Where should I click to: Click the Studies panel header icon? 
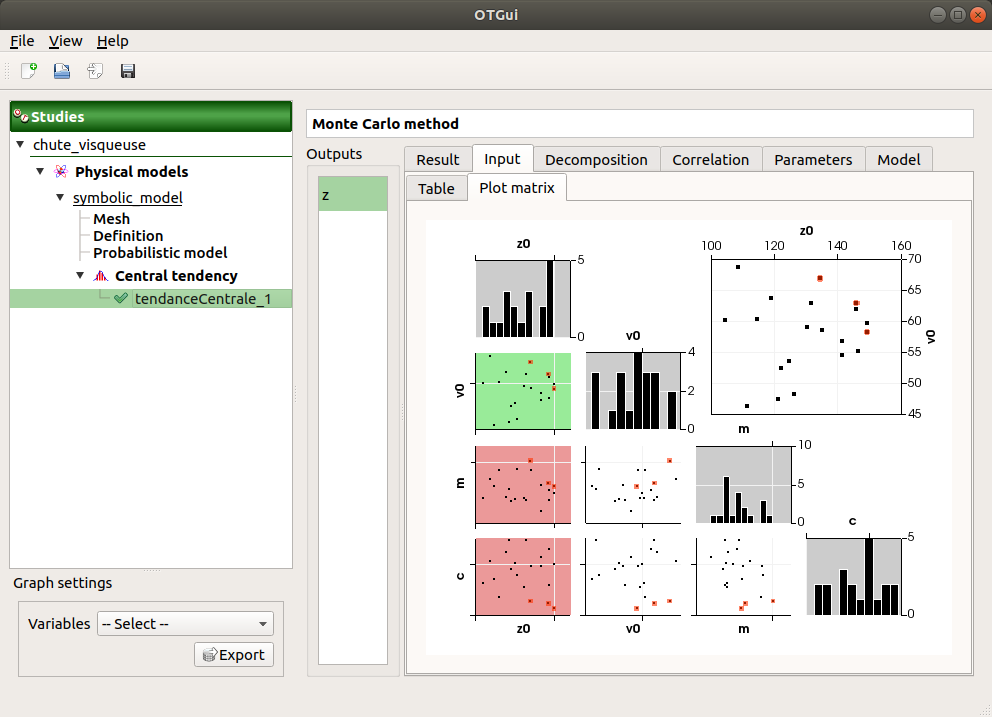click(21, 116)
